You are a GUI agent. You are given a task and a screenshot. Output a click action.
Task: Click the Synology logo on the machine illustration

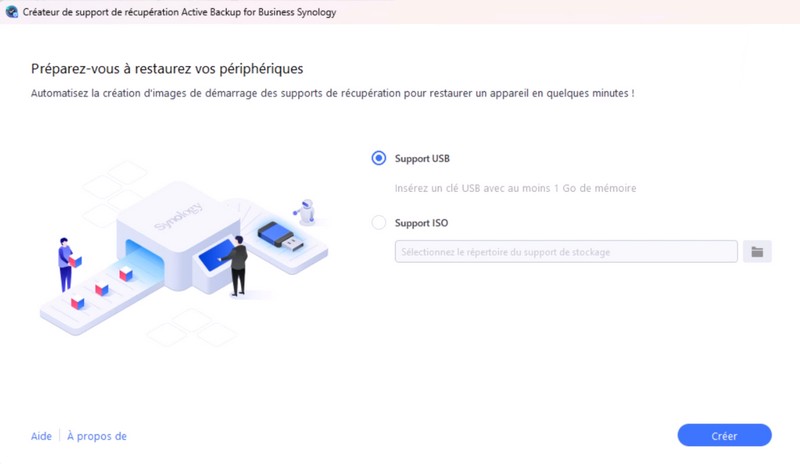pyautogui.click(x=179, y=216)
